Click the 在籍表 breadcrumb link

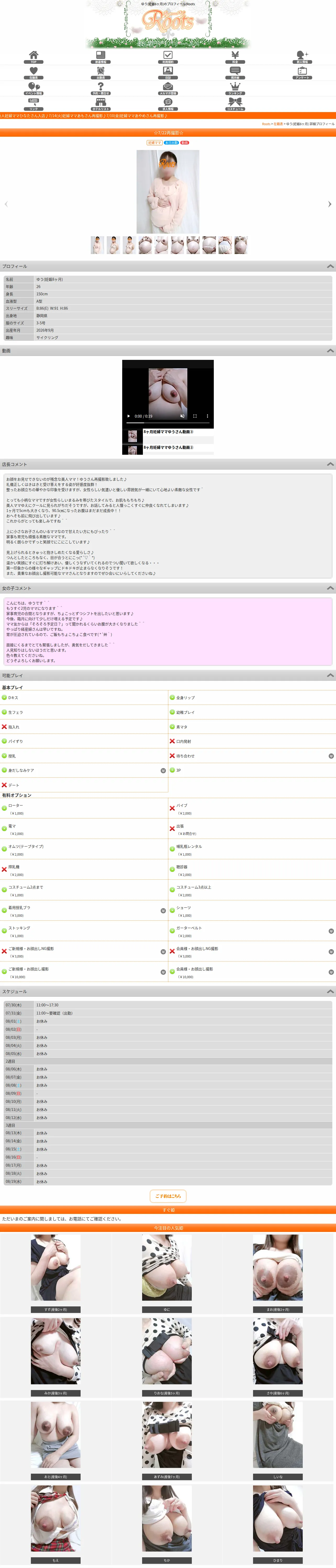tap(278, 124)
